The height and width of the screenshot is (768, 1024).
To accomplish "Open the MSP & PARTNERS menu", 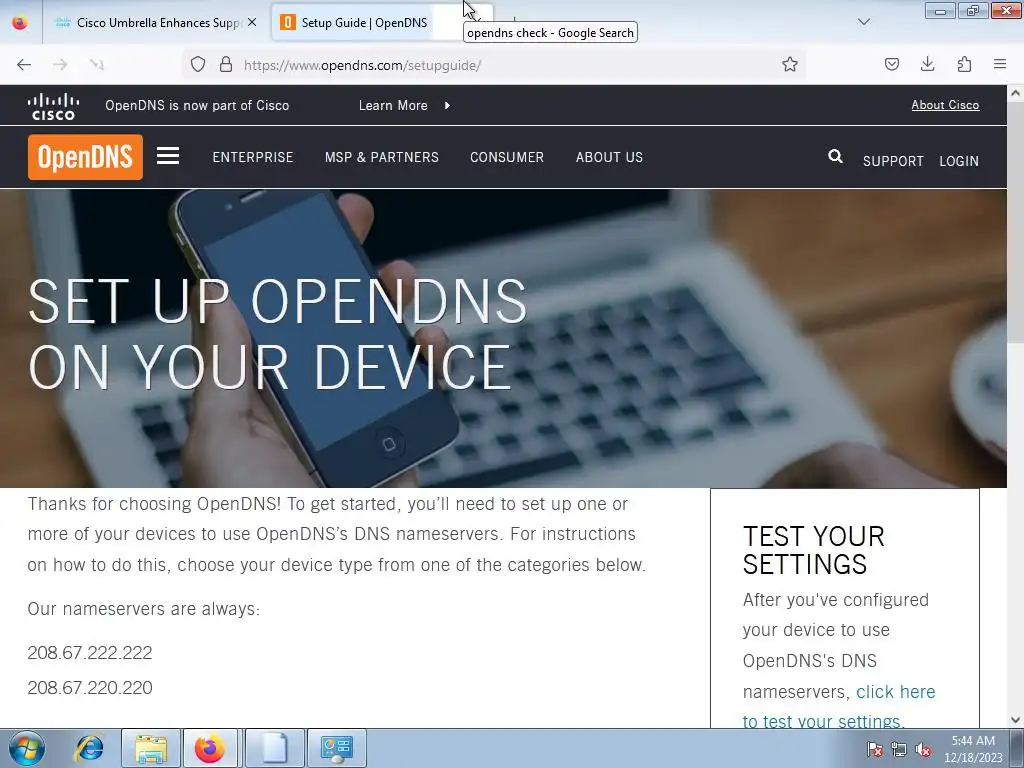I will click(x=382, y=157).
